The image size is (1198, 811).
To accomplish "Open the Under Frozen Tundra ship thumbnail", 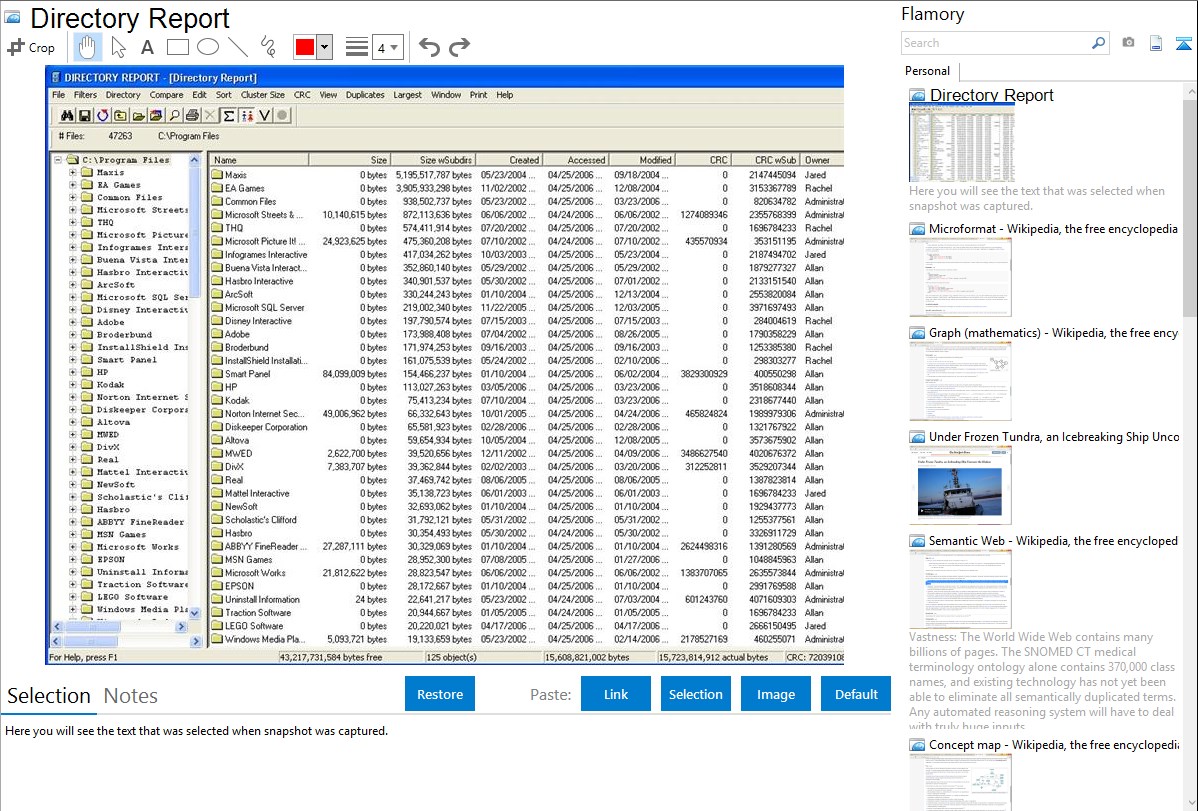I will pyautogui.click(x=960, y=486).
